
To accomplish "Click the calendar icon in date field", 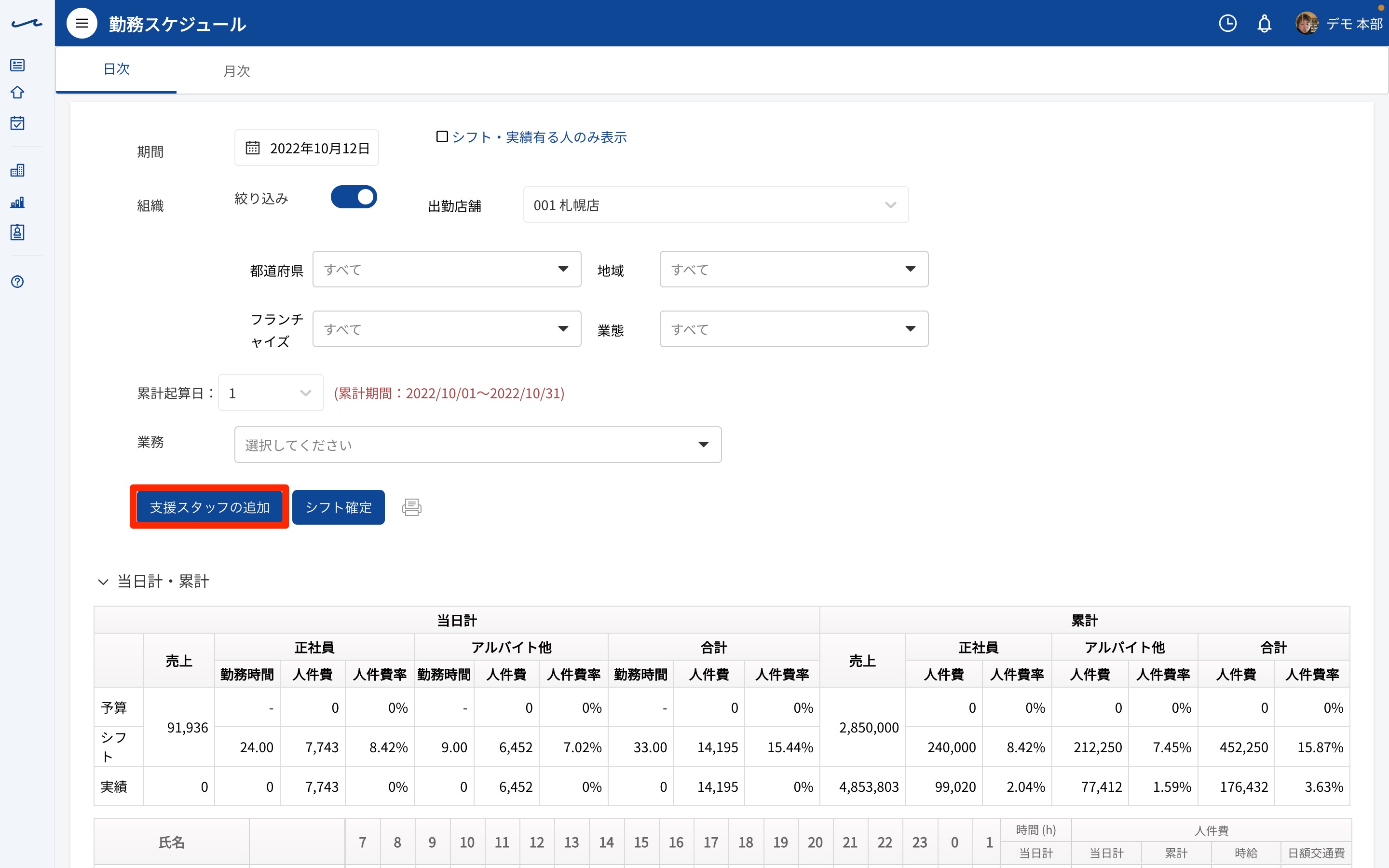I will [253, 148].
